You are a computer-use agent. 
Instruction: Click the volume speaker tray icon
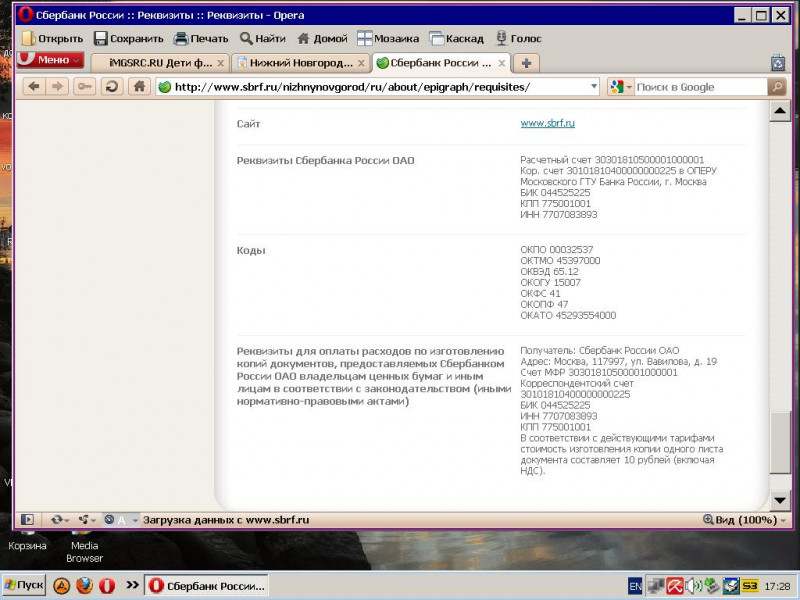(x=693, y=586)
